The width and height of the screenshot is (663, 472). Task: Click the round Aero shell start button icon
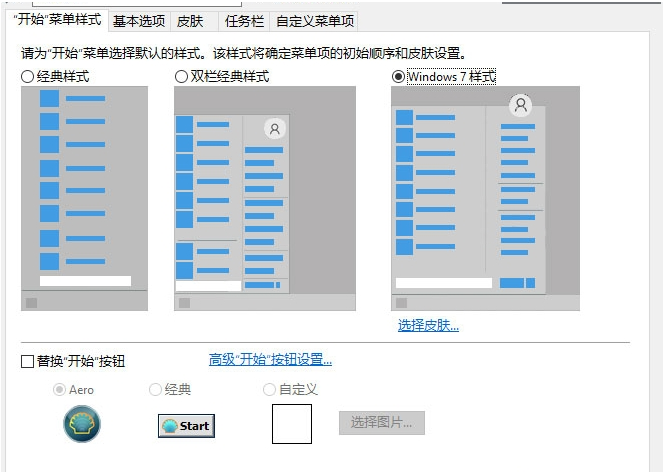(x=82, y=424)
